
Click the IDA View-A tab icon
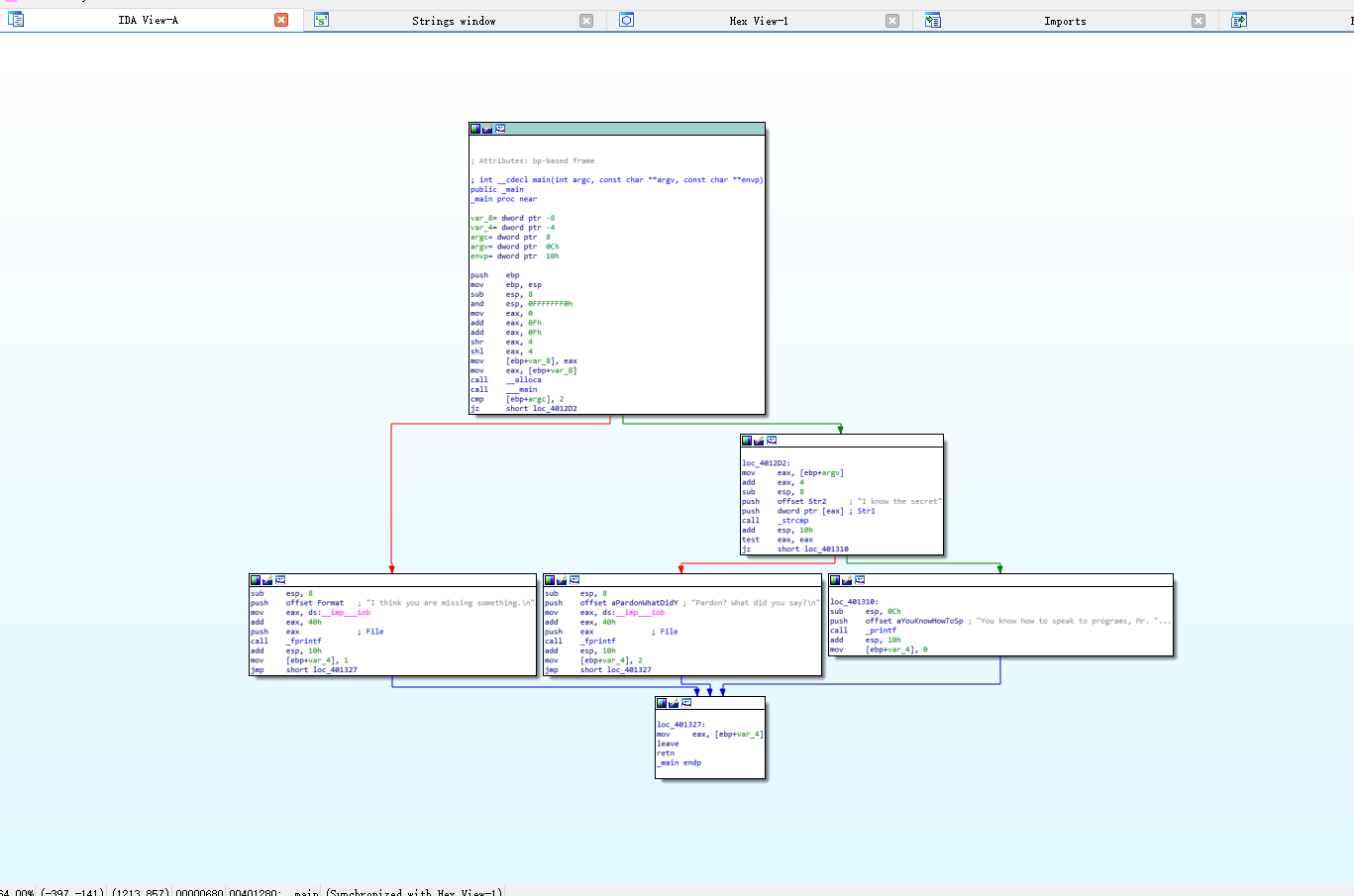tap(16, 19)
